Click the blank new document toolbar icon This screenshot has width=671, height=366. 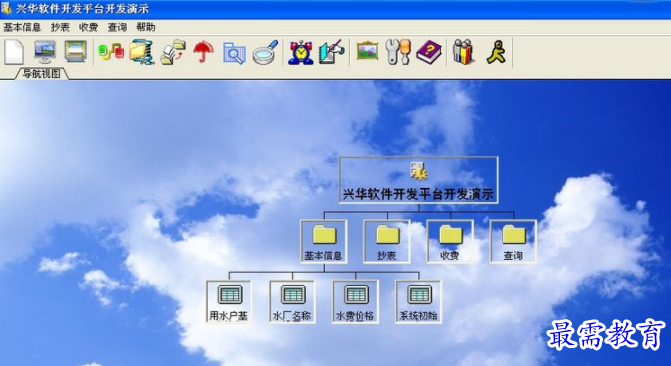[x=14, y=52]
